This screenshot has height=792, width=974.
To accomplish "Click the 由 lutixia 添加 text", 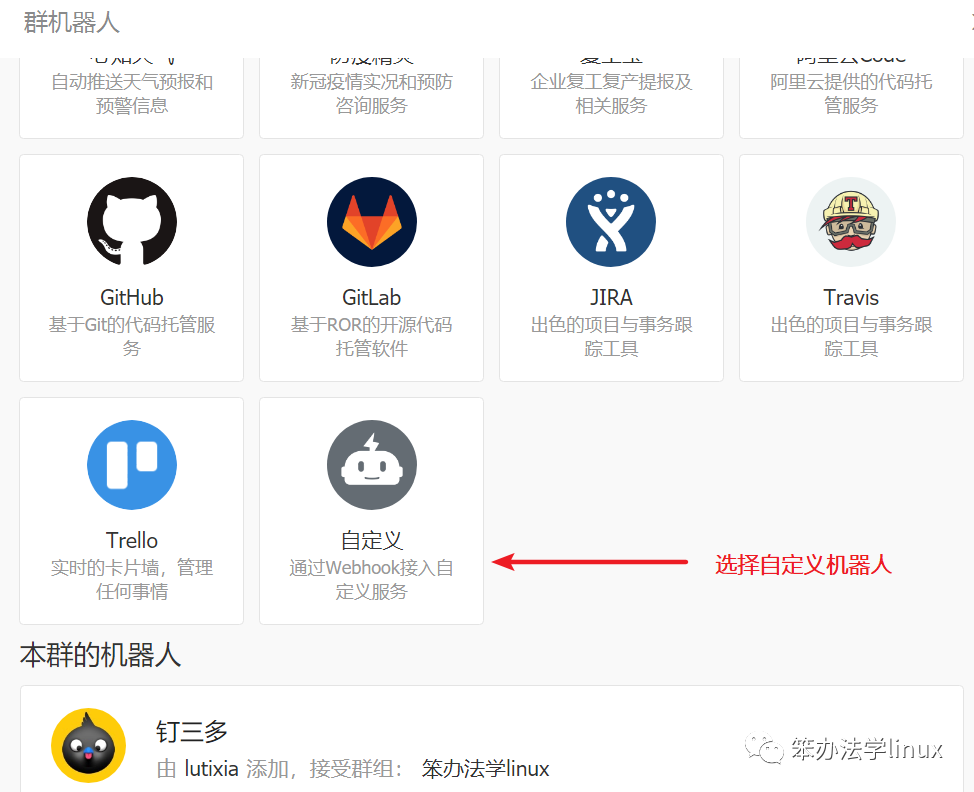I will [223, 769].
